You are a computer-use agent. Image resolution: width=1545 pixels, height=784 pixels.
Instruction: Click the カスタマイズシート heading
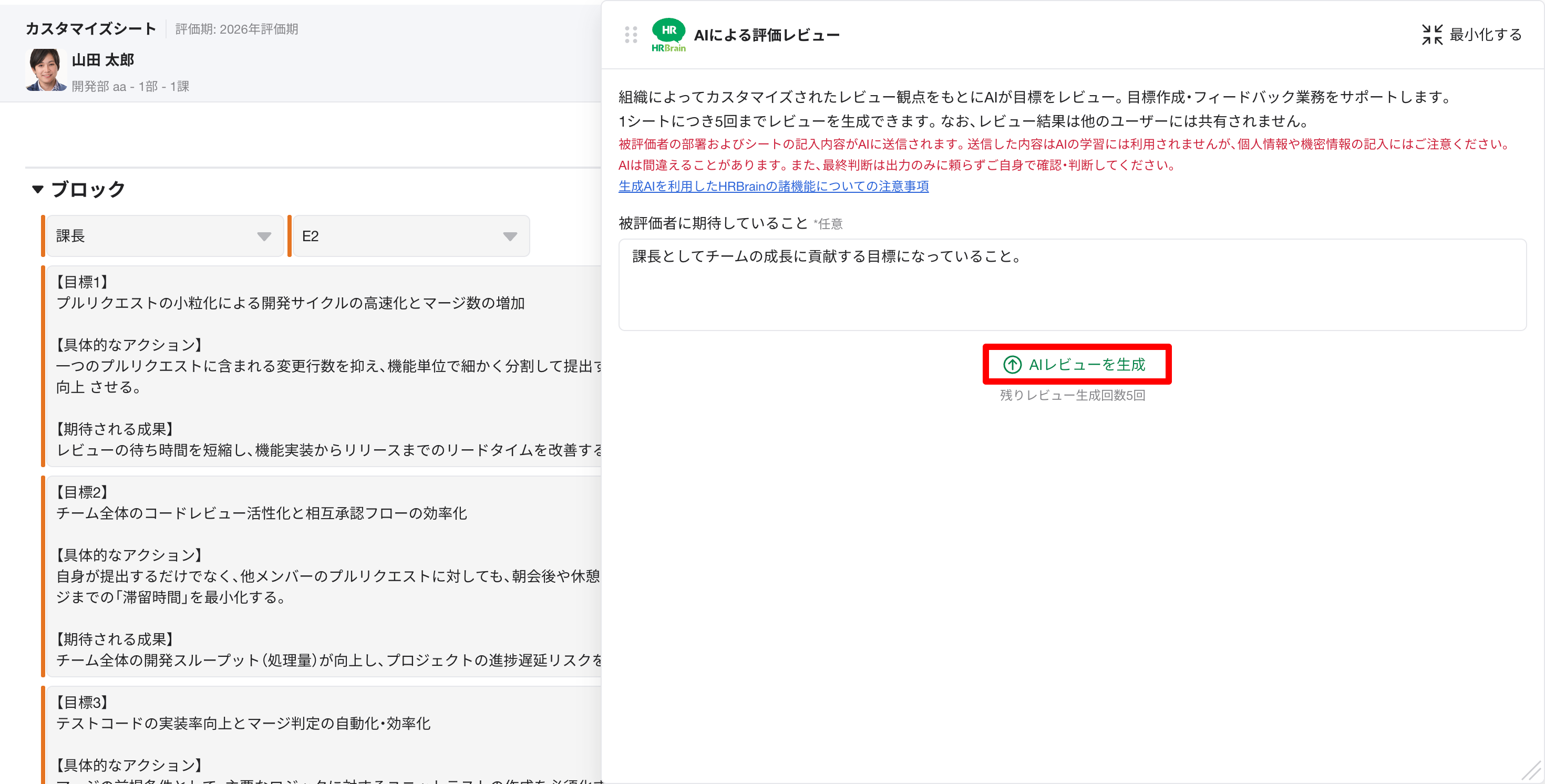(x=91, y=29)
